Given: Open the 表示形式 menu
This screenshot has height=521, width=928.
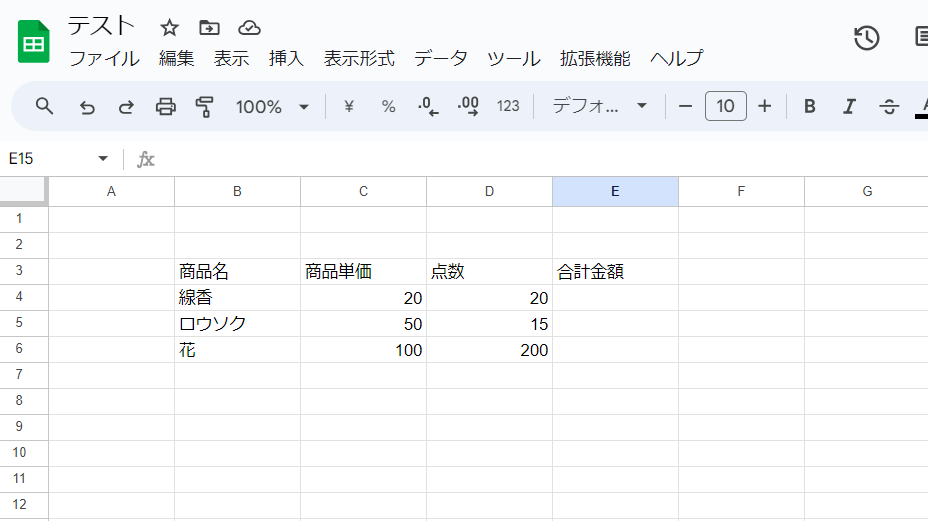Looking at the screenshot, I should coord(359,58).
